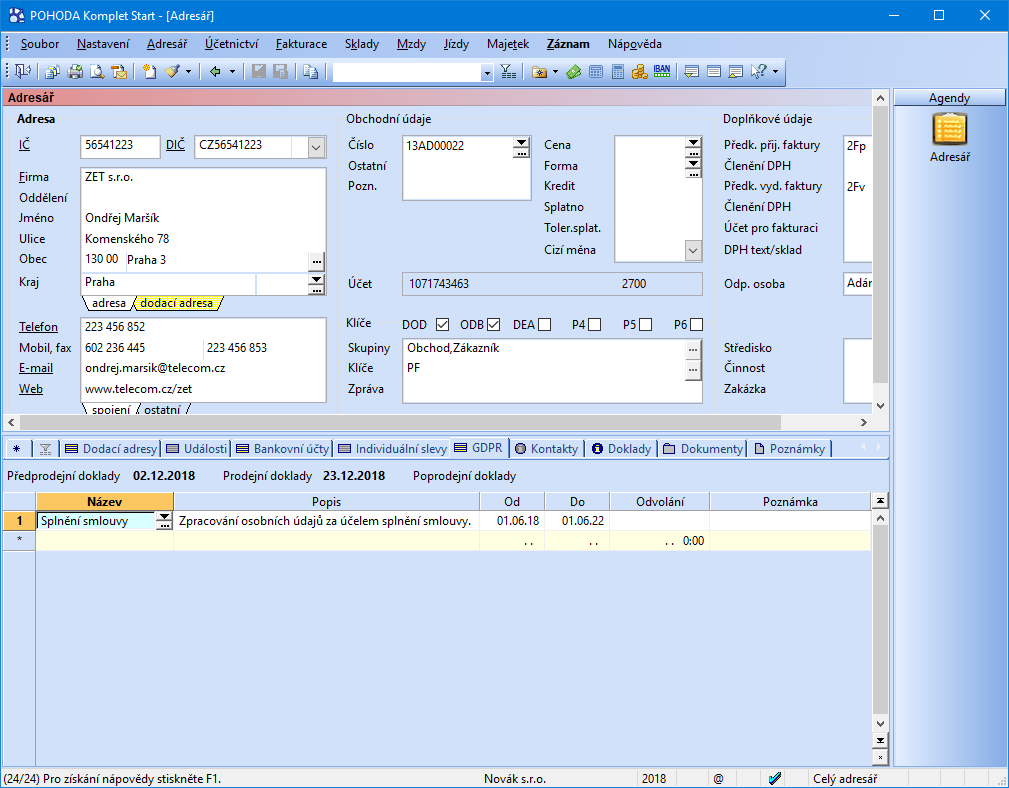
Task: Open the Fakturace menu
Action: click(301, 44)
